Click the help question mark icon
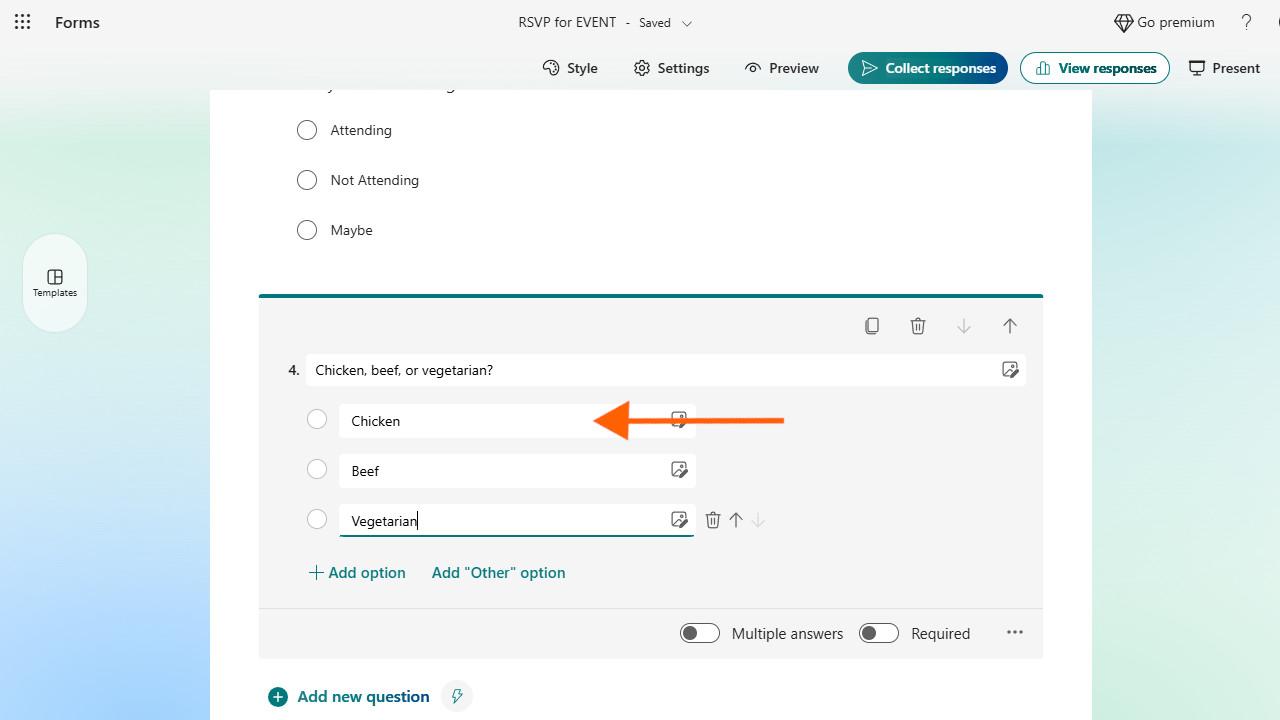Image resolution: width=1280 pixels, height=720 pixels. [1246, 22]
